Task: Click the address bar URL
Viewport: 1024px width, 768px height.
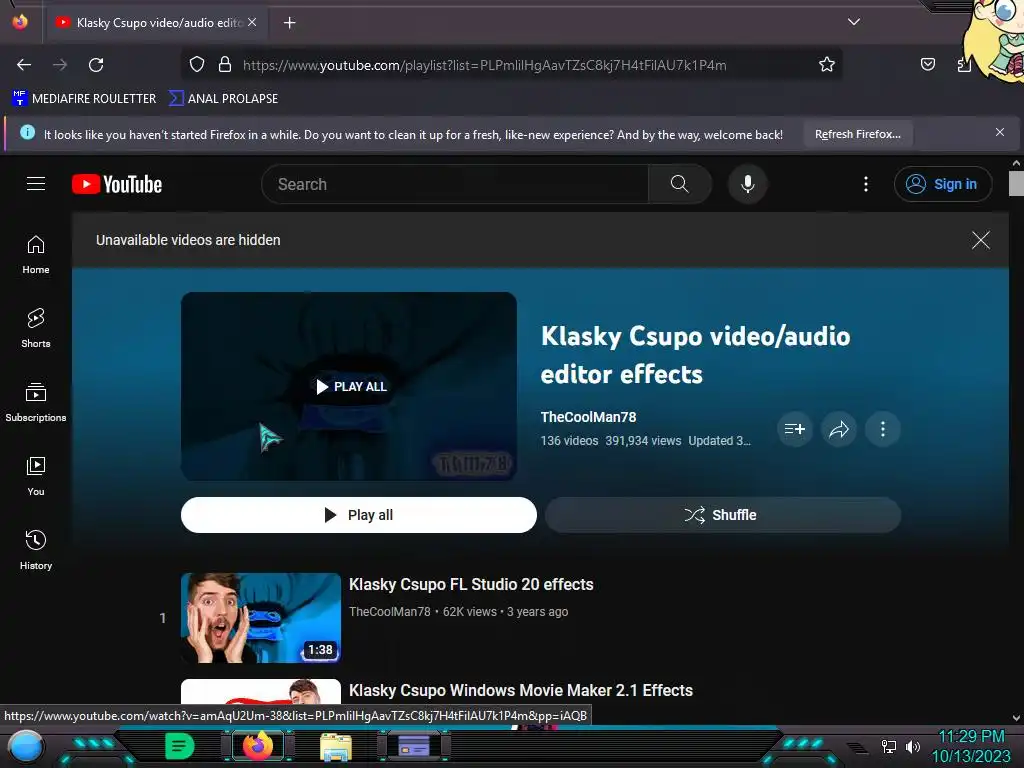Action: 484,65
